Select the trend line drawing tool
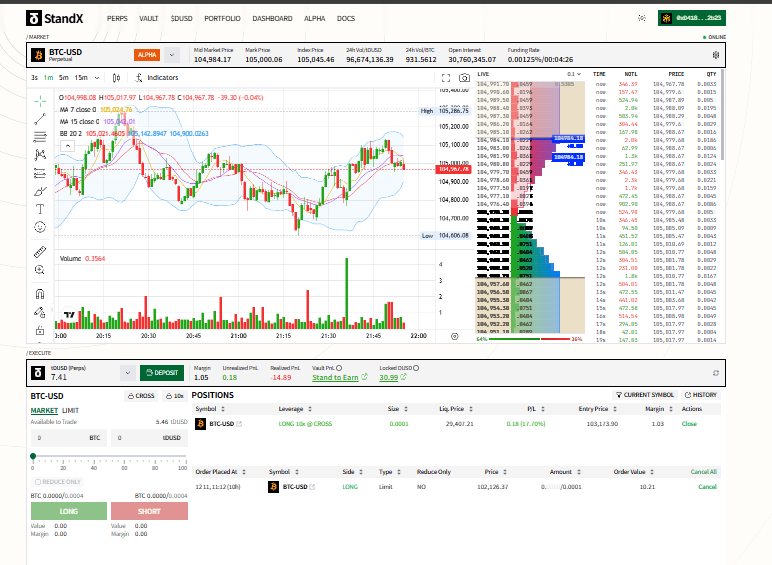 [x=40, y=119]
